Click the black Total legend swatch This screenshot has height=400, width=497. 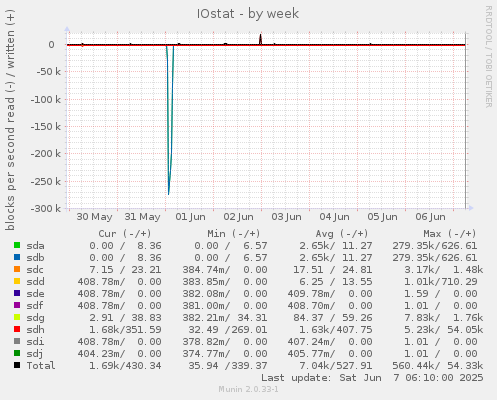tap(17, 365)
